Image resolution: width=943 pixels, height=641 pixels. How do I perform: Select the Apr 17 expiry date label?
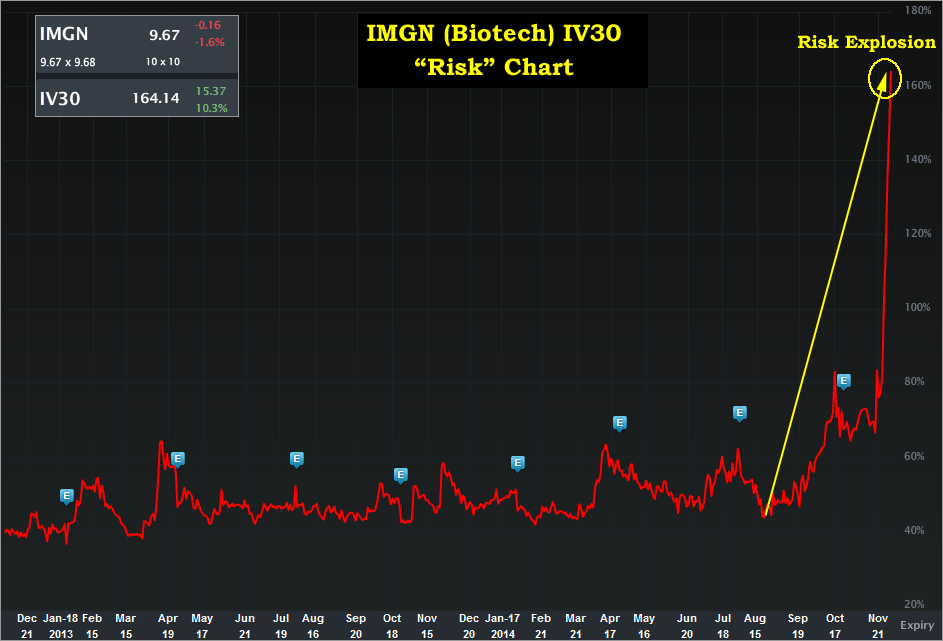610,626
